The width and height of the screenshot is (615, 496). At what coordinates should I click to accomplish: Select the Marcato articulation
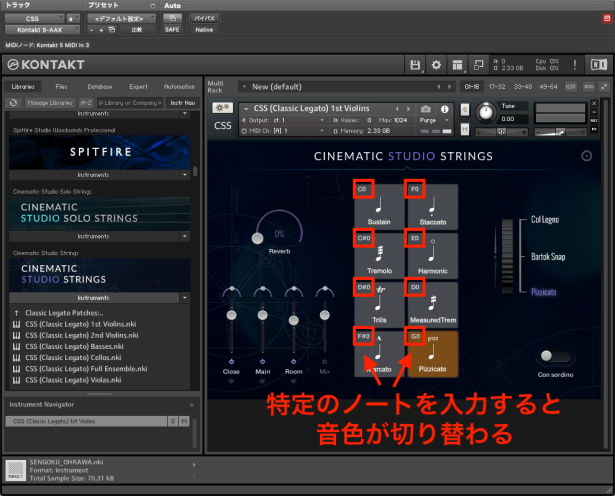379,353
